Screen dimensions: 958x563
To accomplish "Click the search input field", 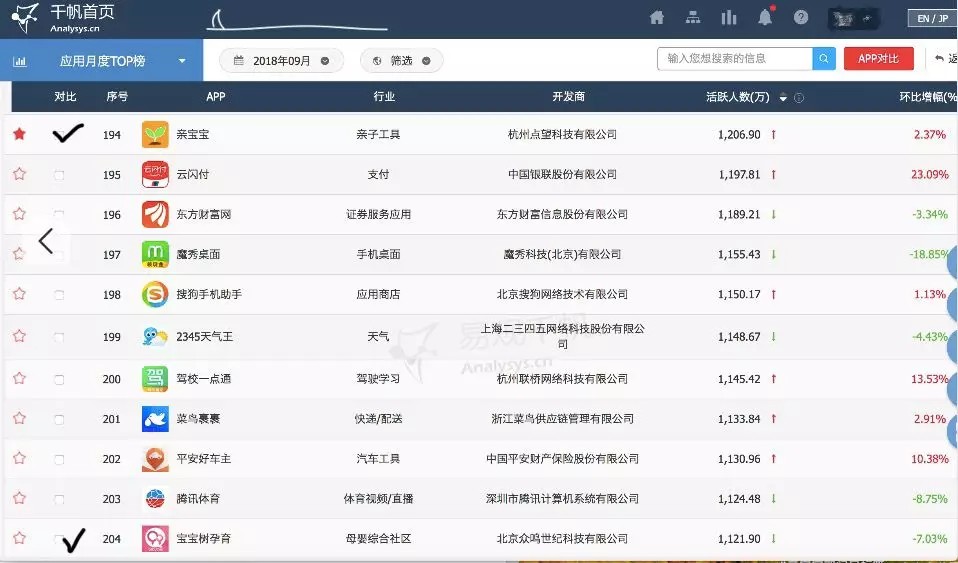I will 735,59.
